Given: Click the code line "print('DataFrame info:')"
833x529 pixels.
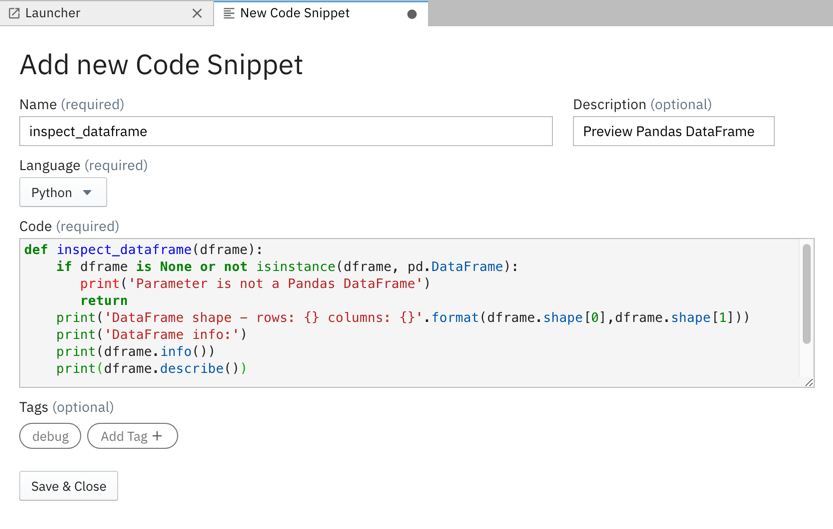Looking at the screenshot, I should click(x=151, y=335).
